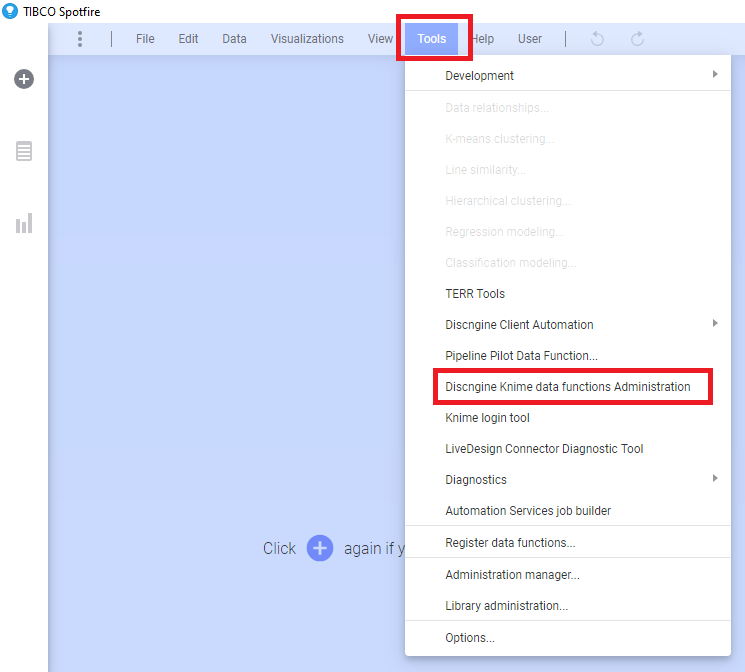Image resolution: width=745 pixels, height=672 pixels.
Task: Expand Discngine Client Automation submenu arrow
Action: pyautogui.click(x=715, y=323)
